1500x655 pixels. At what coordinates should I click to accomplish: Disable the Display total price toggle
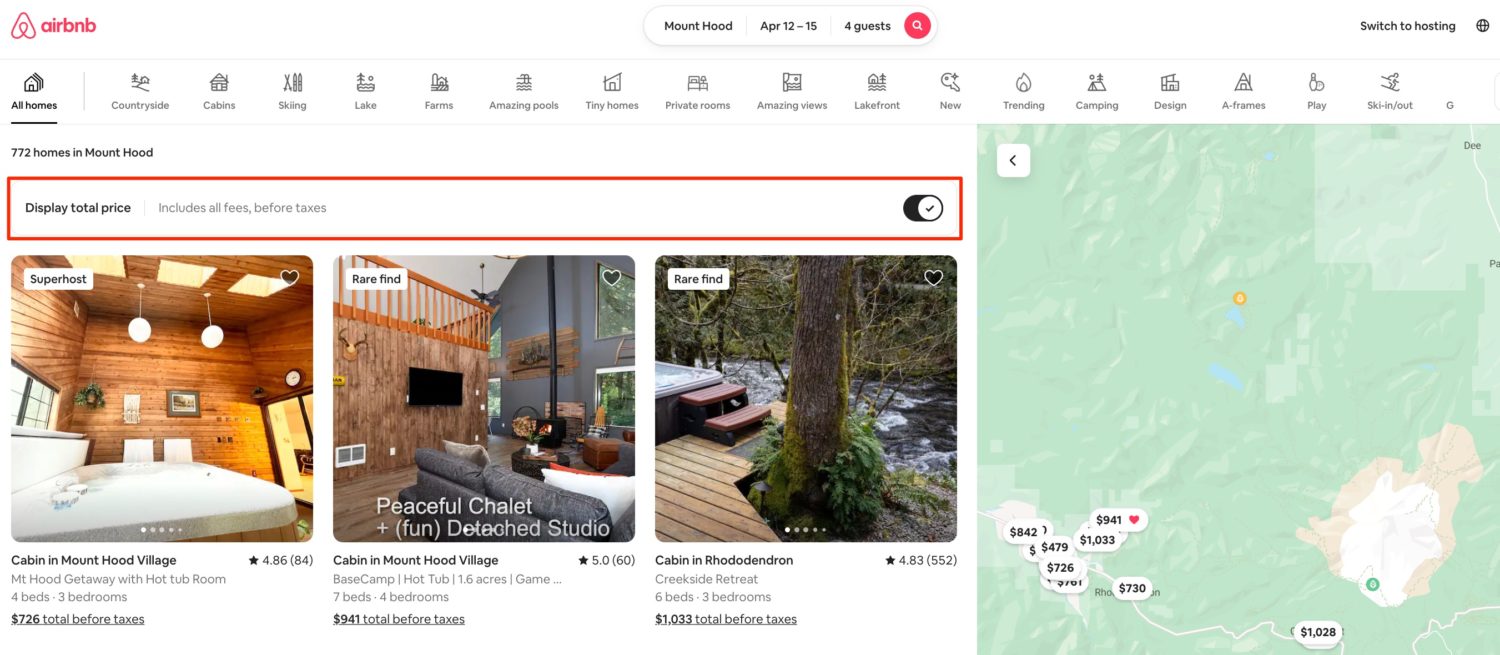click(x=922, y=207)
